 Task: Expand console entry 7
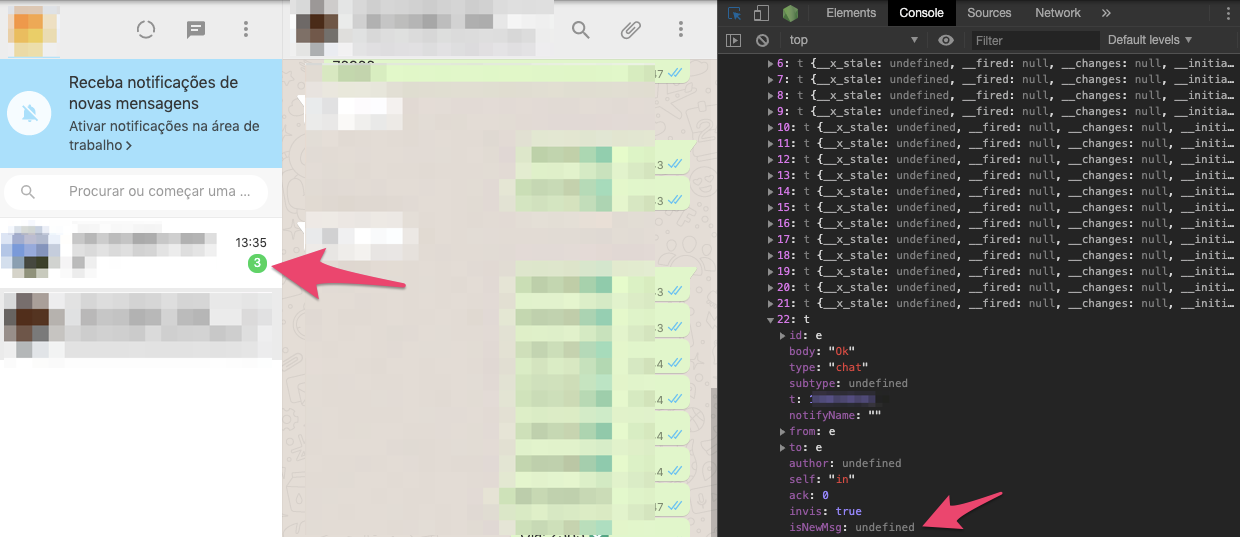(770, 80)
